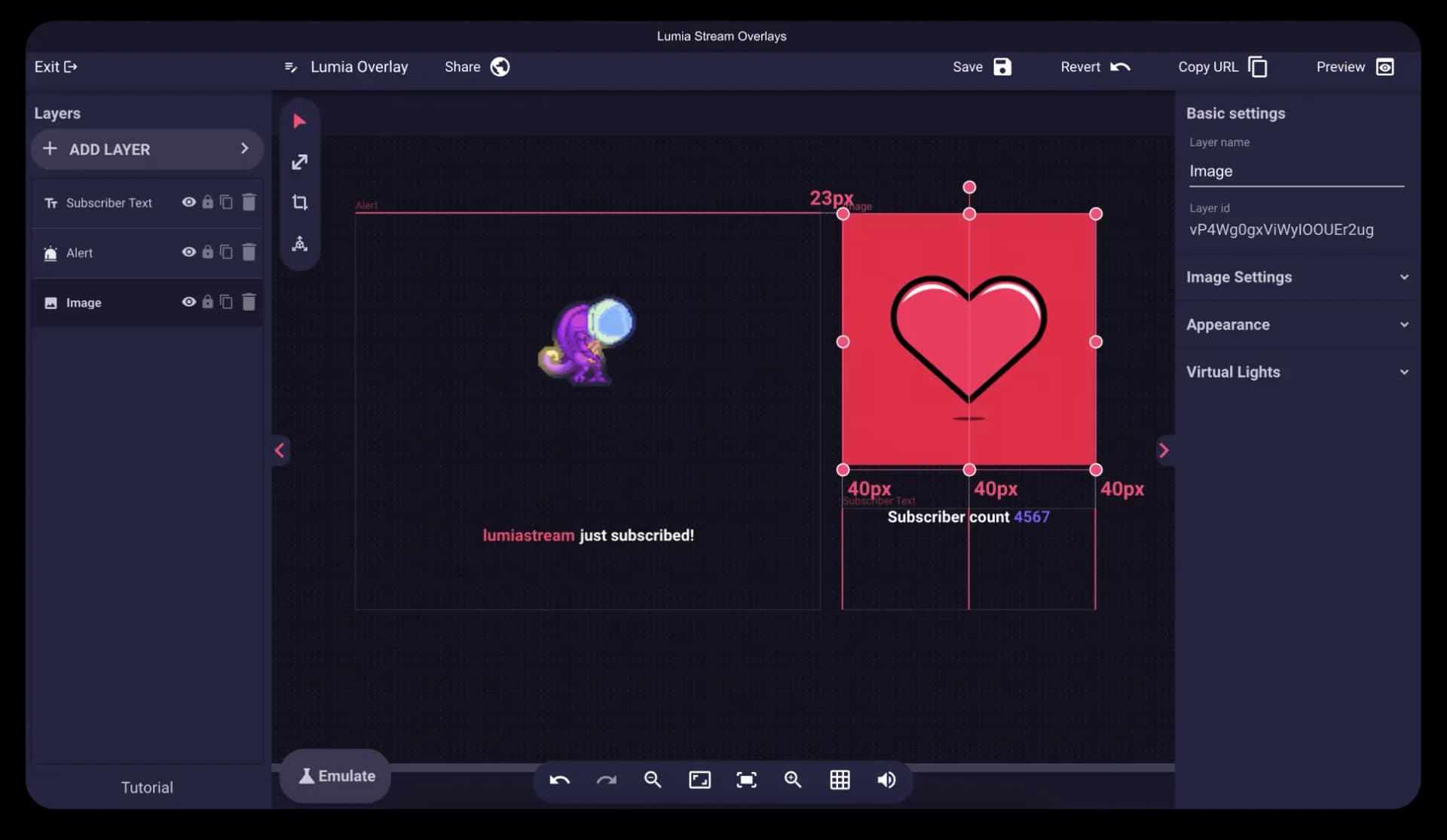The image size is (1447, 840).
Task: Duplicate the Alert layer
Action: pyautogui.click(x=226, y=252)
